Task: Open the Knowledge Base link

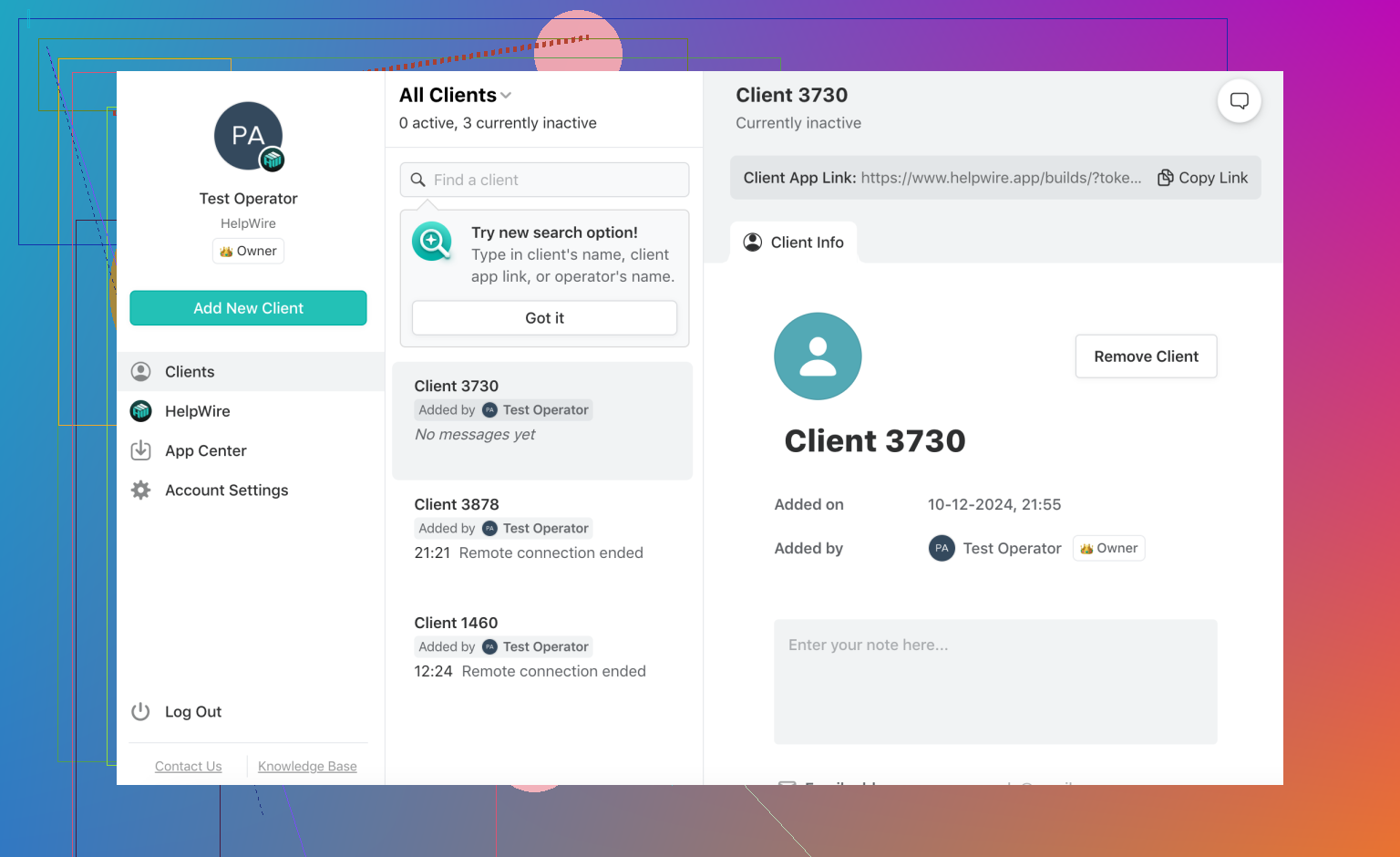Action: point(307,767)
